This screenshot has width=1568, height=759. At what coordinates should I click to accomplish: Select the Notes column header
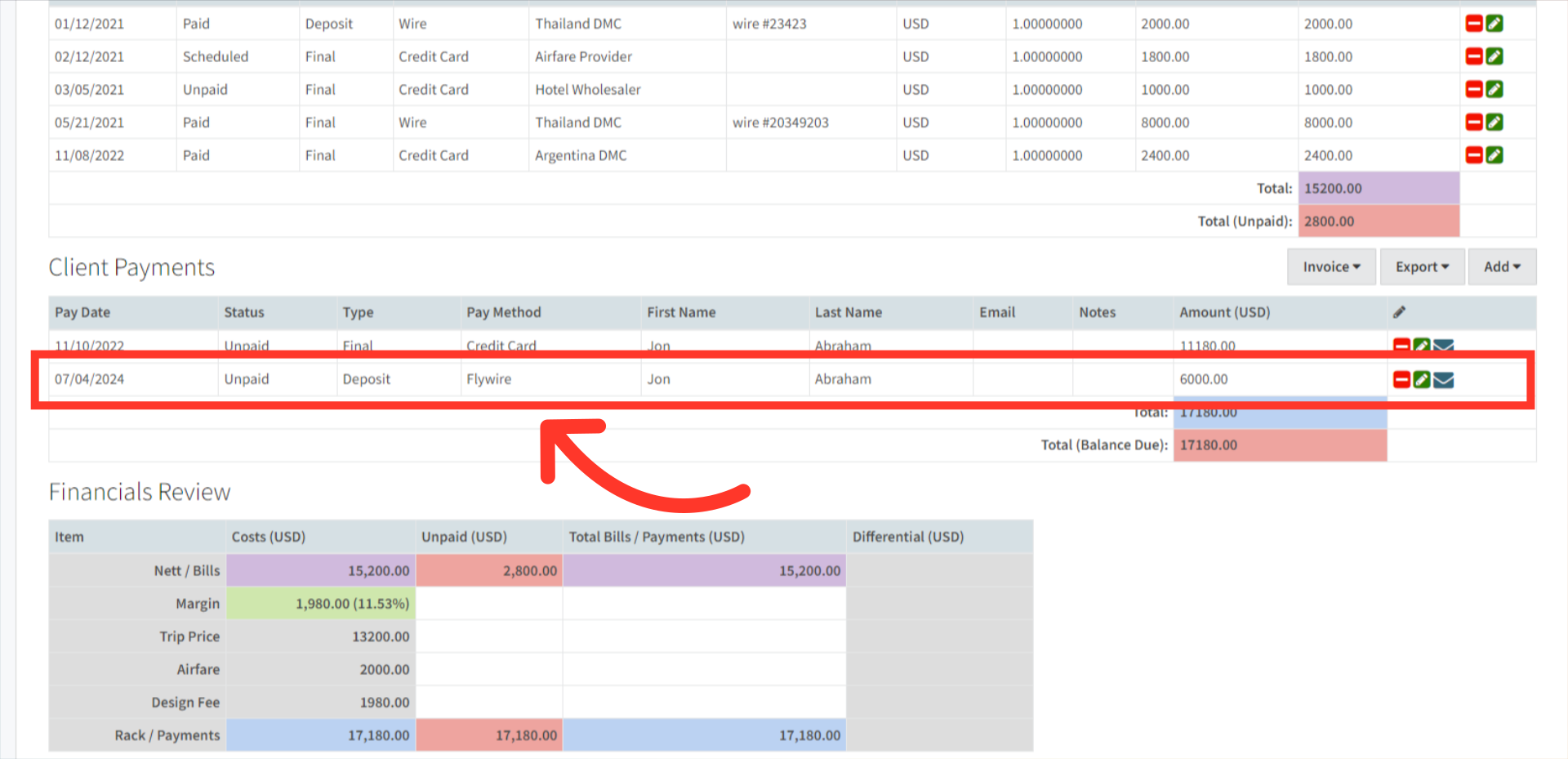pos(1097,312)
